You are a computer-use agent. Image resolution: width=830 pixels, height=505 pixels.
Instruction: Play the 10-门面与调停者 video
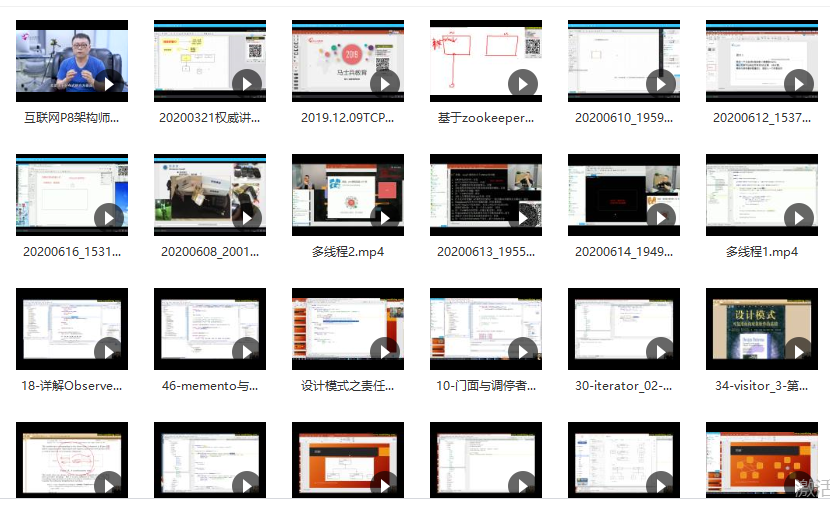pyautogui.click(x=523, y=352)
